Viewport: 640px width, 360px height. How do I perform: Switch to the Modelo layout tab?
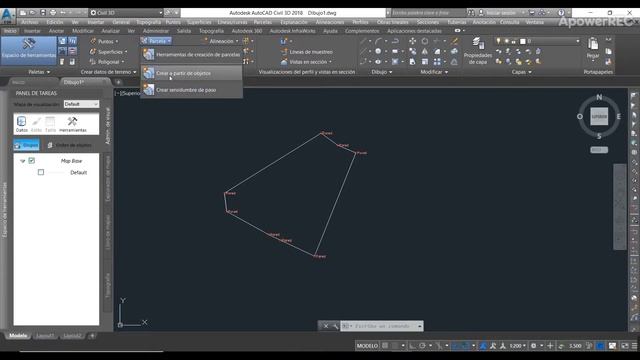(18, 336)
